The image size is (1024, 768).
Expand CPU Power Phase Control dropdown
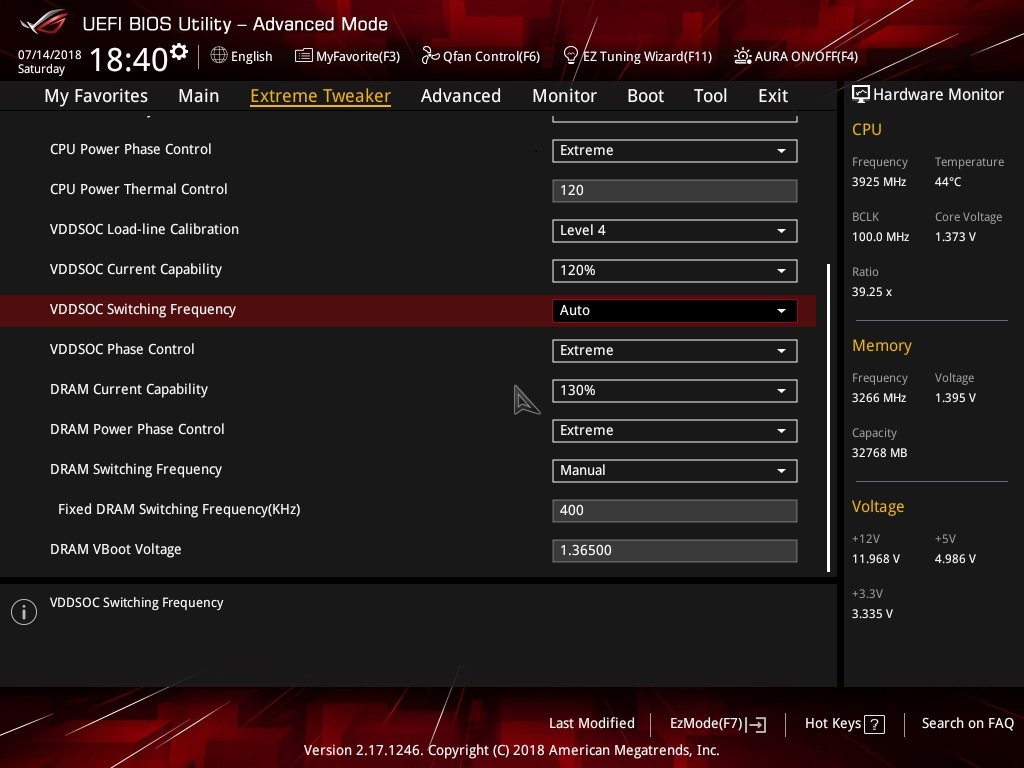point(675,151)
